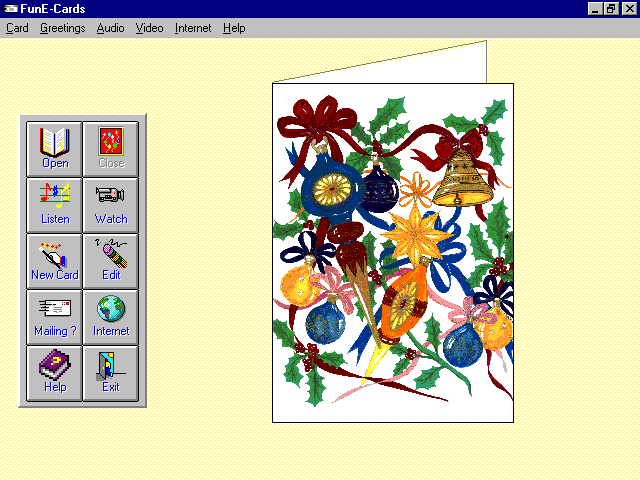
Task: Minimize the FunE-Cards window
Action: [x=595, y=9]
